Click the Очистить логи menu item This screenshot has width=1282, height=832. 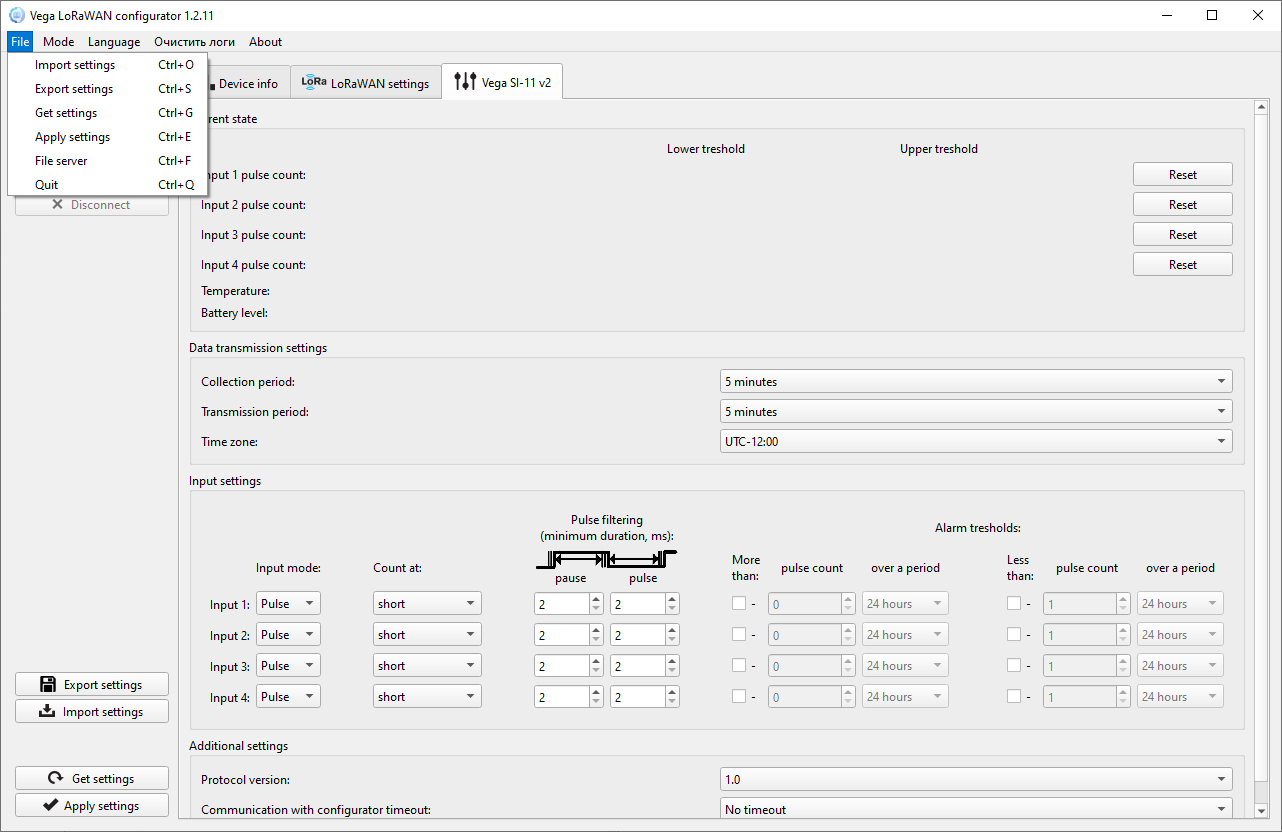(x=195, y=42)
